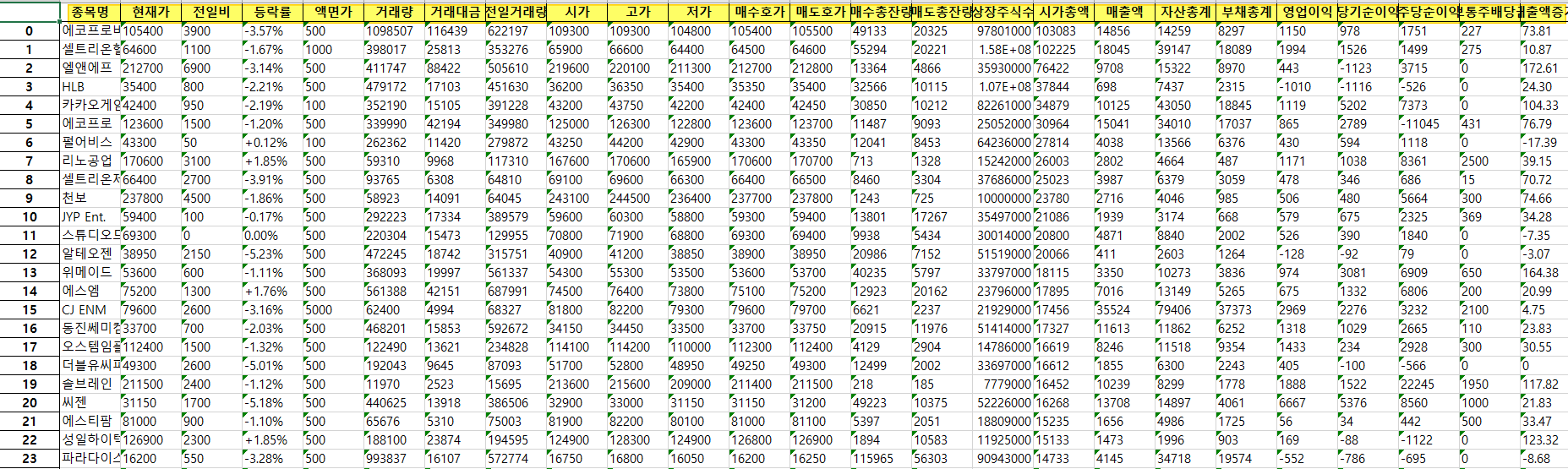Image resolution: width=1568 pixels, height=469 pixels.
Task: Select the 0.00% change rate cell
Action: [x=273, y=236]
